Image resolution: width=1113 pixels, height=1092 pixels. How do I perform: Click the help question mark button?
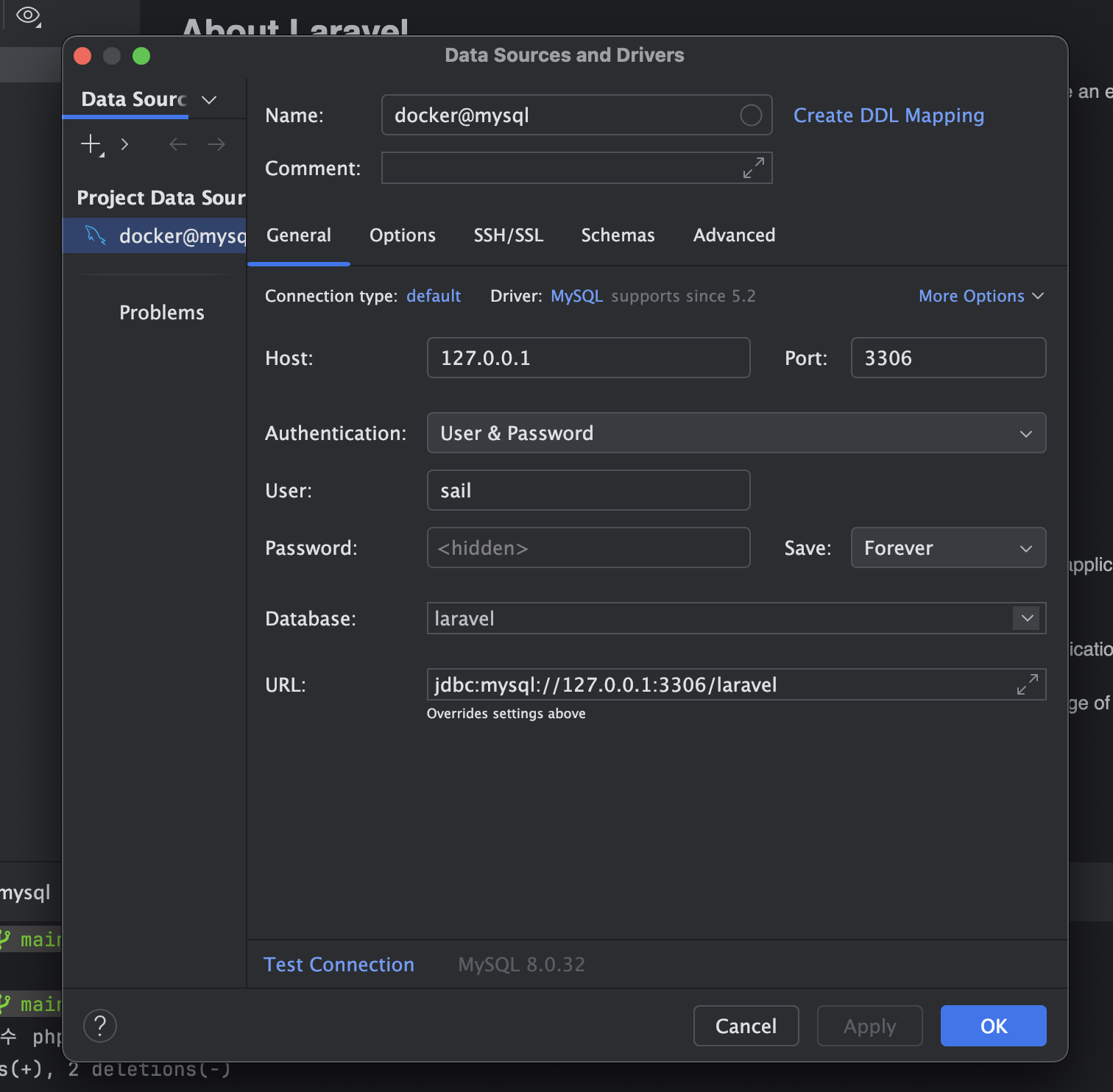(x=100, y=1026)
